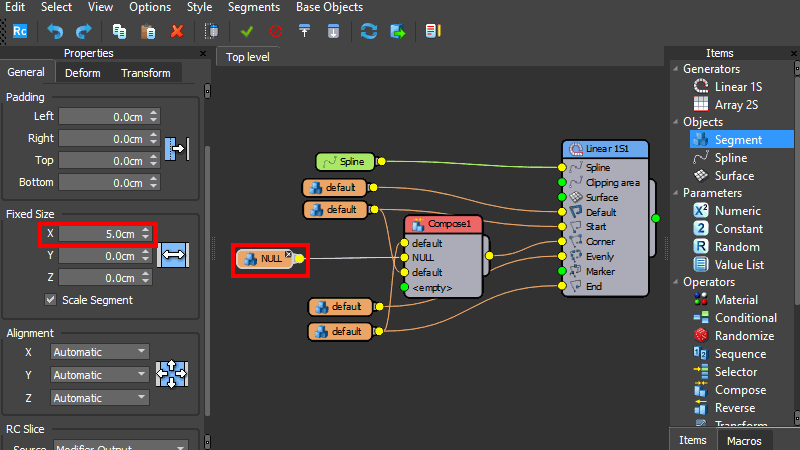The width and height of the screenshot is (800, 450).
Task: Toggle the Padding arrow icon button
Action: [x=176, y=149]
